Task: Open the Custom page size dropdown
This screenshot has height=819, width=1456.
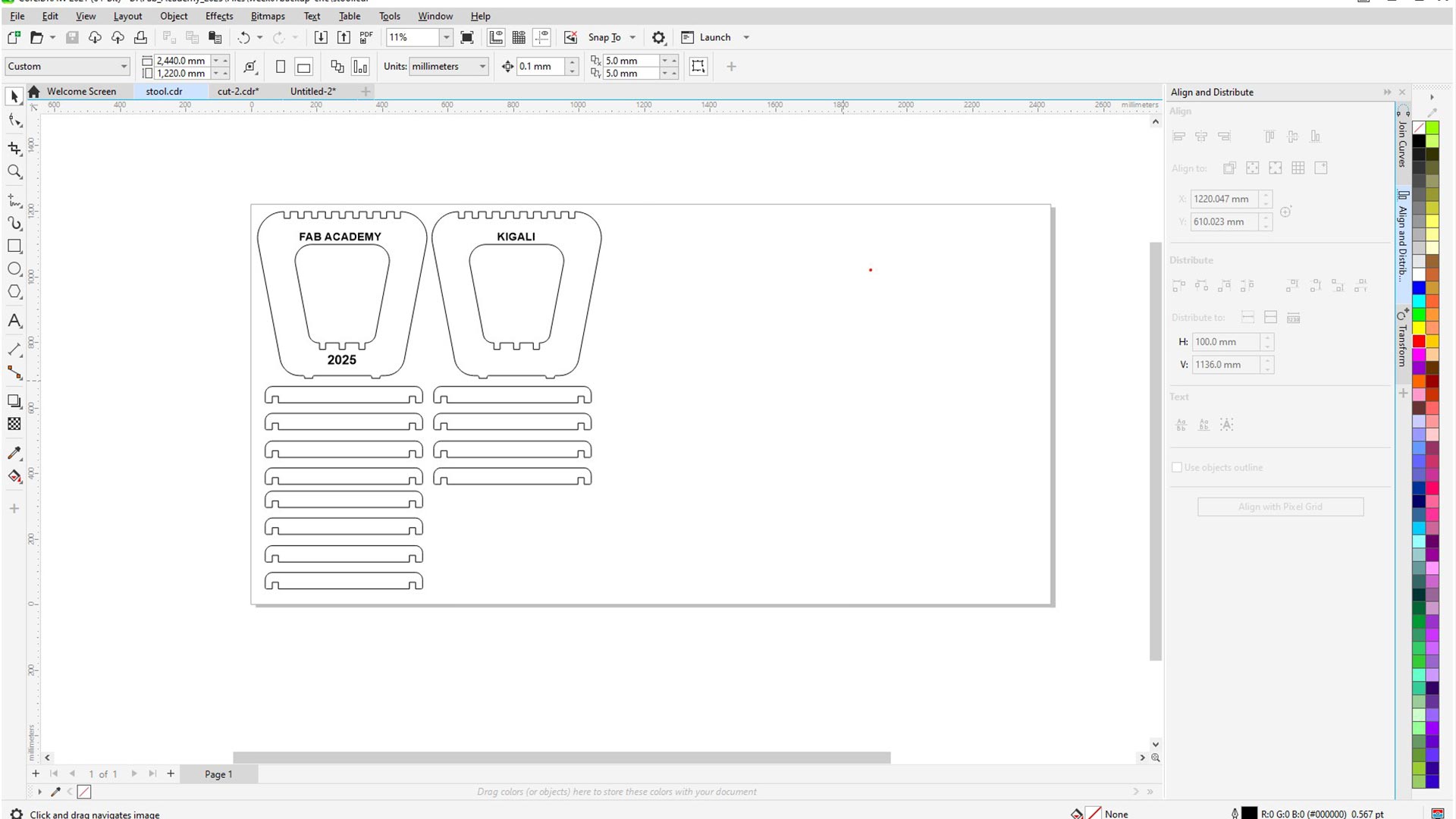Action: pos(124,67)
